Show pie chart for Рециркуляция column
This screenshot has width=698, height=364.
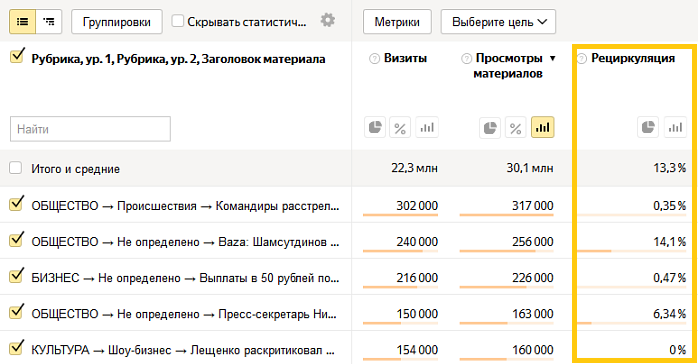click(x=648, y=128)
